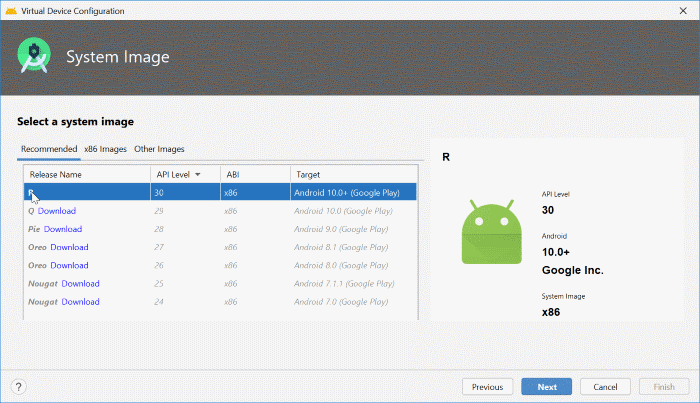Switch to the Recommended tab
This screenshot has width=700, height=403.
tap(49, 149)
